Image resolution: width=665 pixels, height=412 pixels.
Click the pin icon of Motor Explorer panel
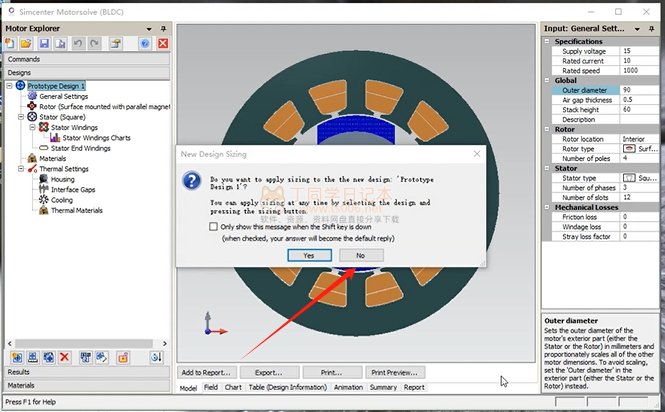coord(150,29)
